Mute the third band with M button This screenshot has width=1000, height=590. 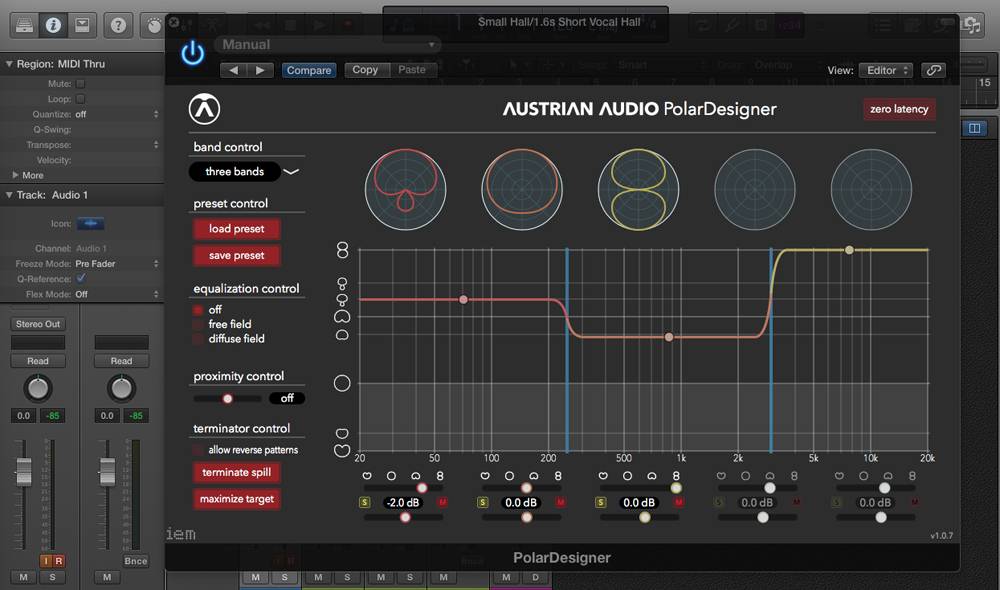pyautogui.click(x=679, y=503)
